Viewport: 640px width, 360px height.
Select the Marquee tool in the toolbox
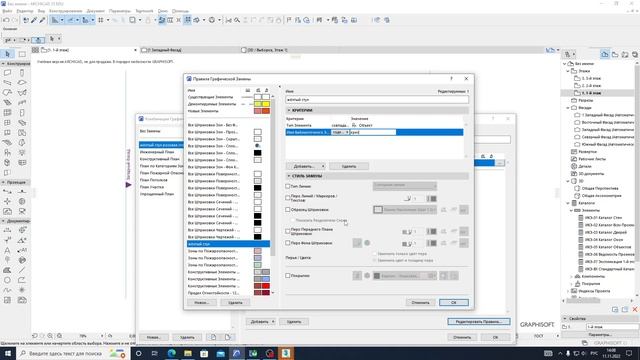pyautogui.click(x=22, y=54)
